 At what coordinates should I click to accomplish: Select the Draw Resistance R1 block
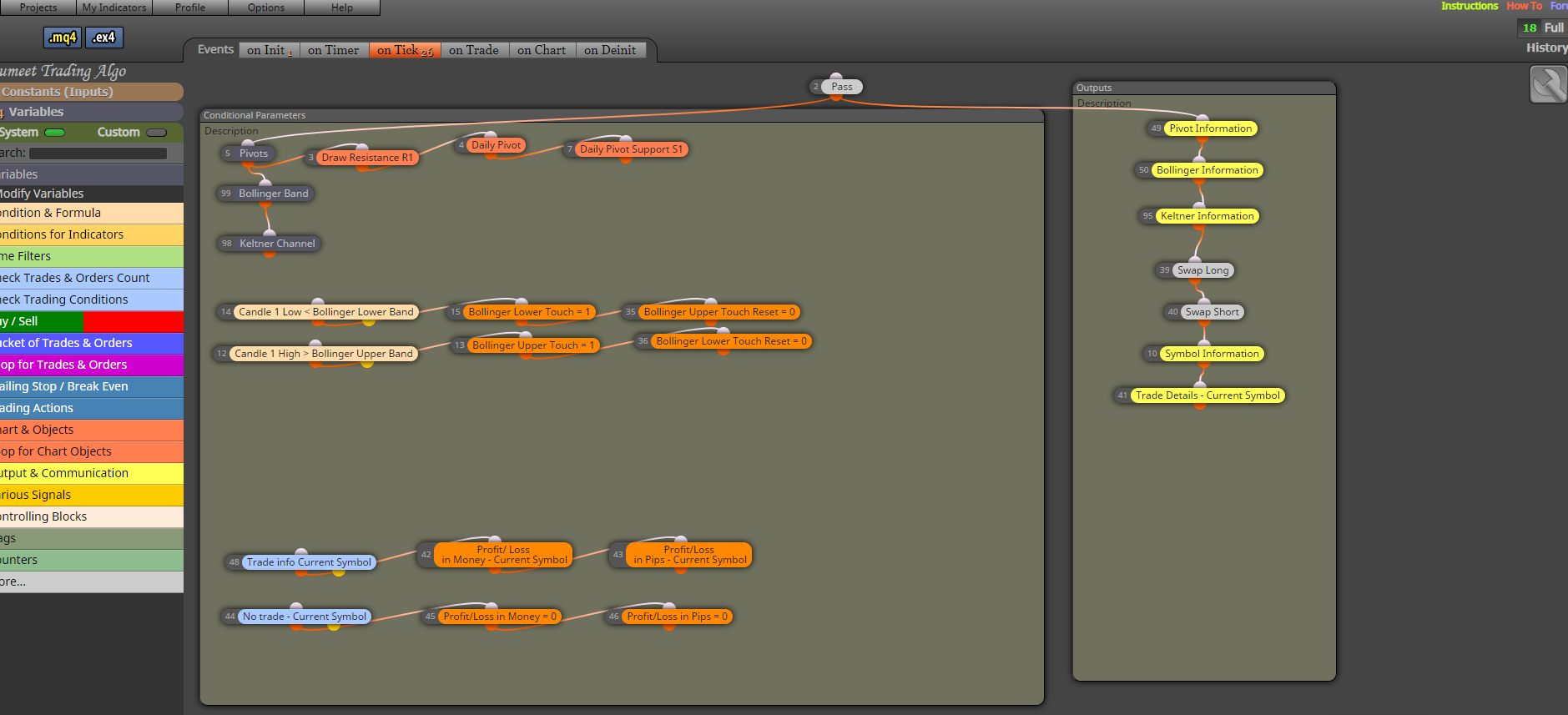click(x=367, y=158)
